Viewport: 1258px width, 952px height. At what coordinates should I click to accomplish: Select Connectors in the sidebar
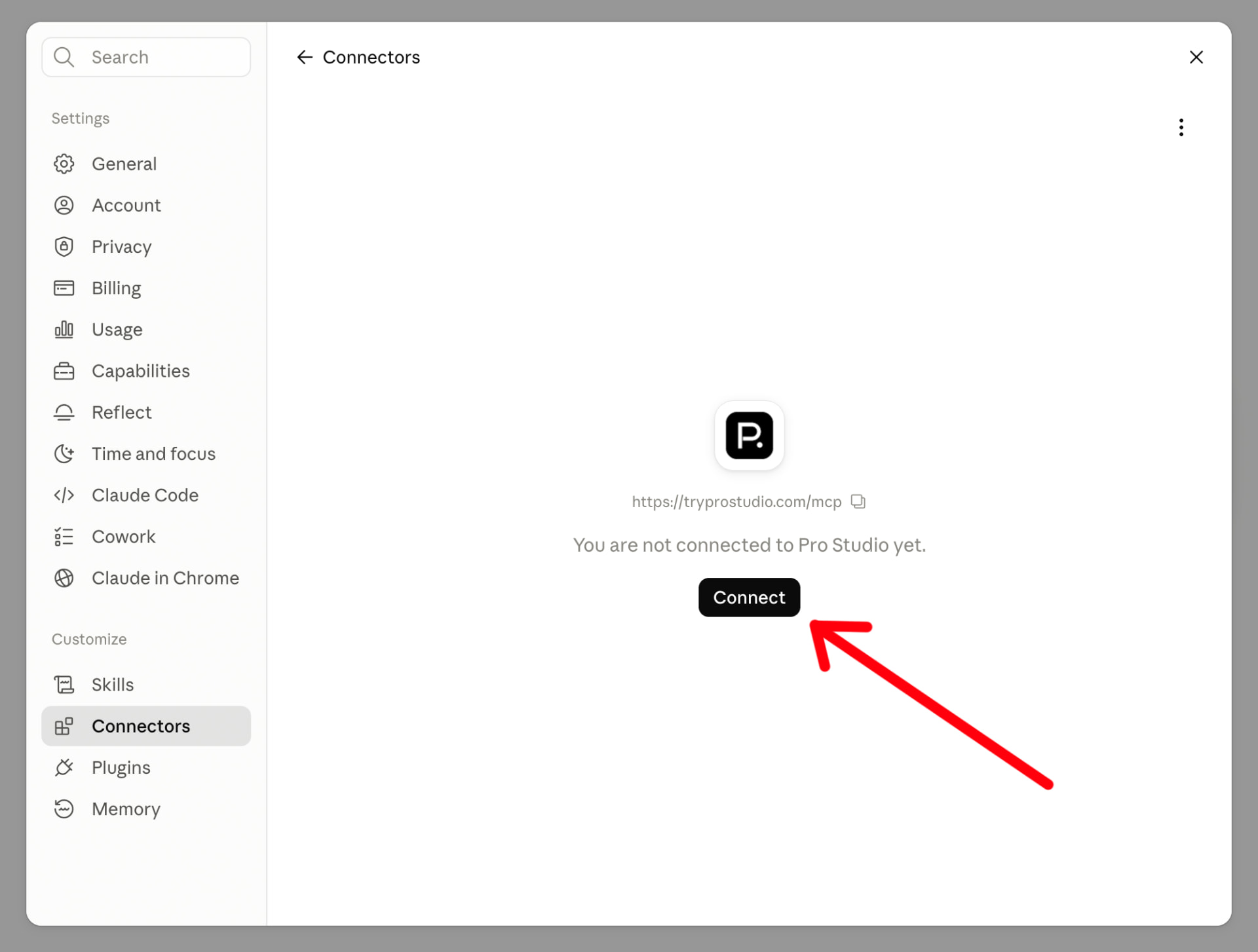(x=146, y=726)
